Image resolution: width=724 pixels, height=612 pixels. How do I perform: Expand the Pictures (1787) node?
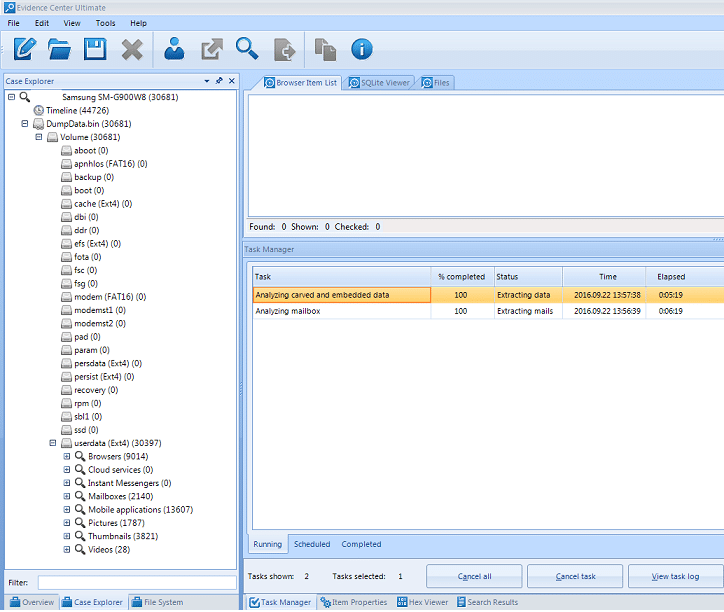67,523
